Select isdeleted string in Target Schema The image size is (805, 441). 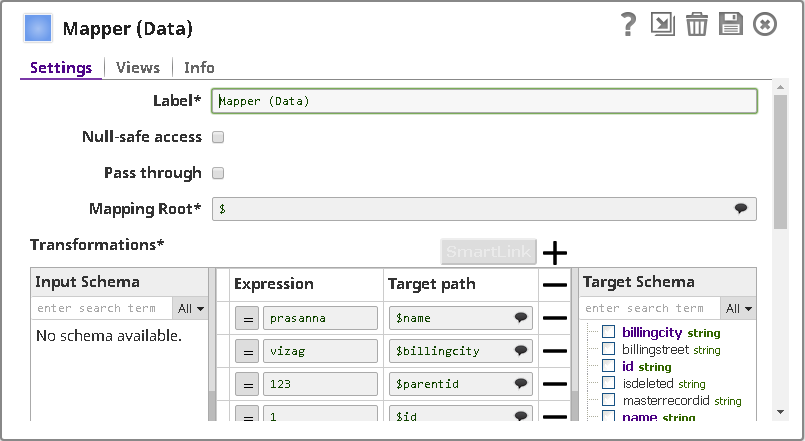pos(664,384)
